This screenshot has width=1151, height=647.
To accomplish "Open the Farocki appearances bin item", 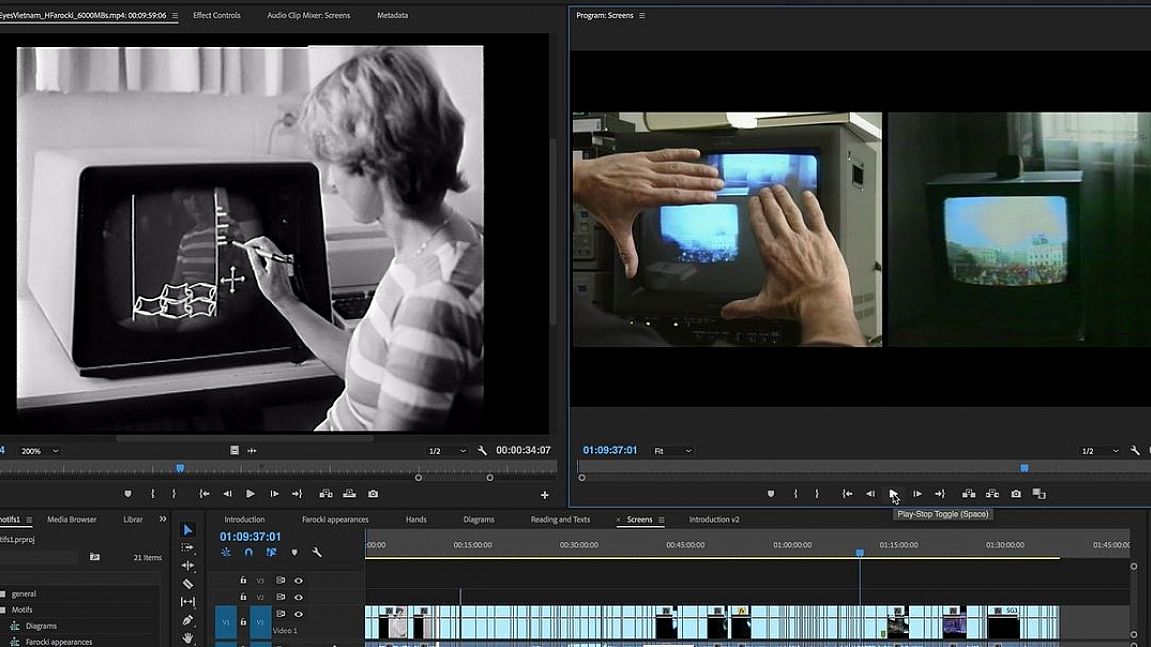I will [x=58, y=642].
